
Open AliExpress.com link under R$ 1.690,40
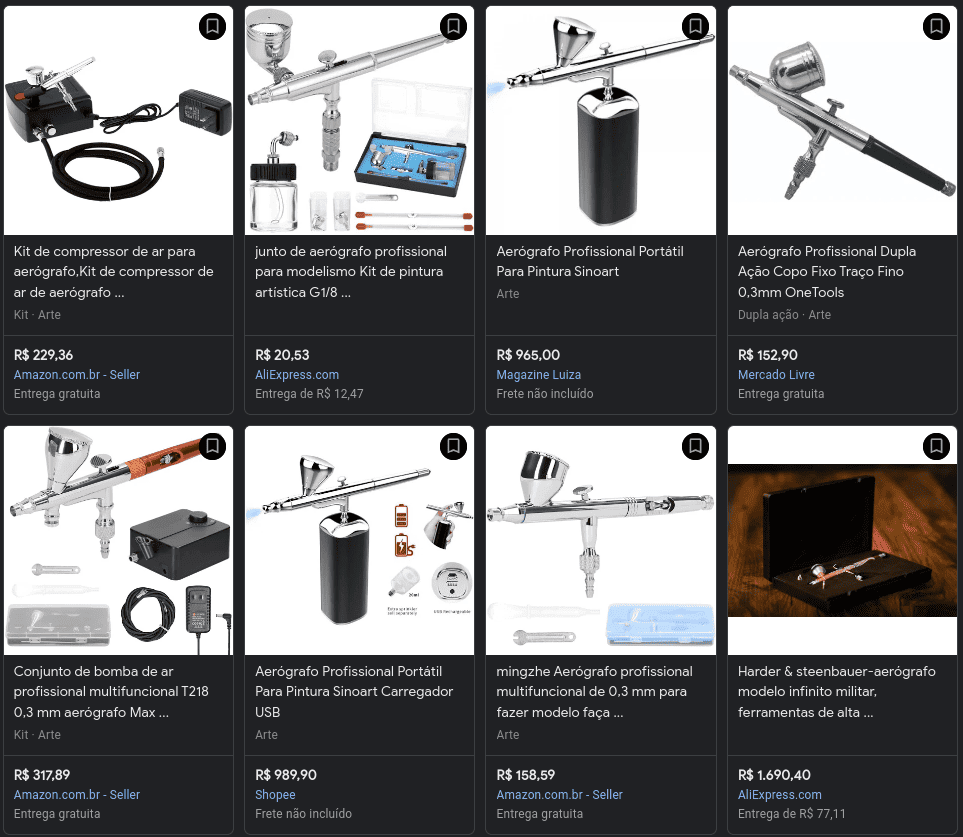[779, 795]
